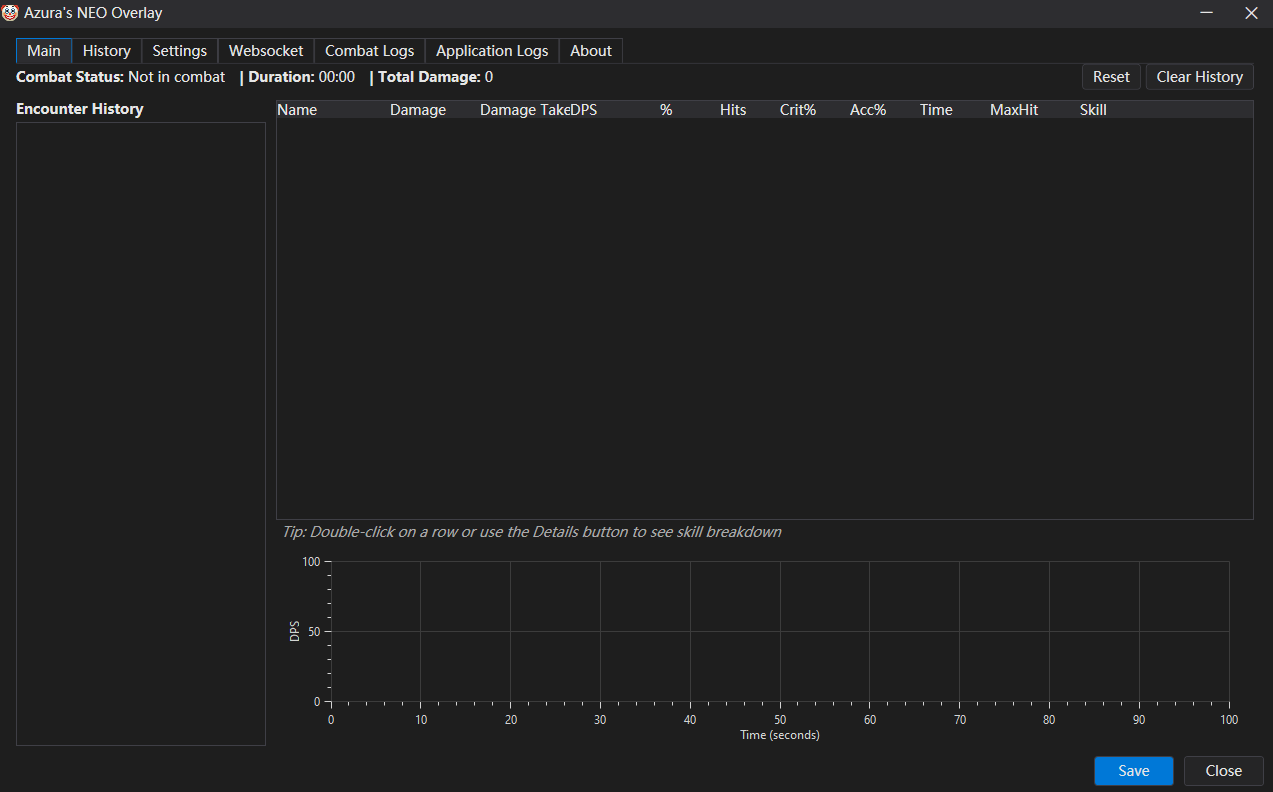1273x792 pixels.
Task: Close the window via title bar X
Action: [x=1251, y=13]
